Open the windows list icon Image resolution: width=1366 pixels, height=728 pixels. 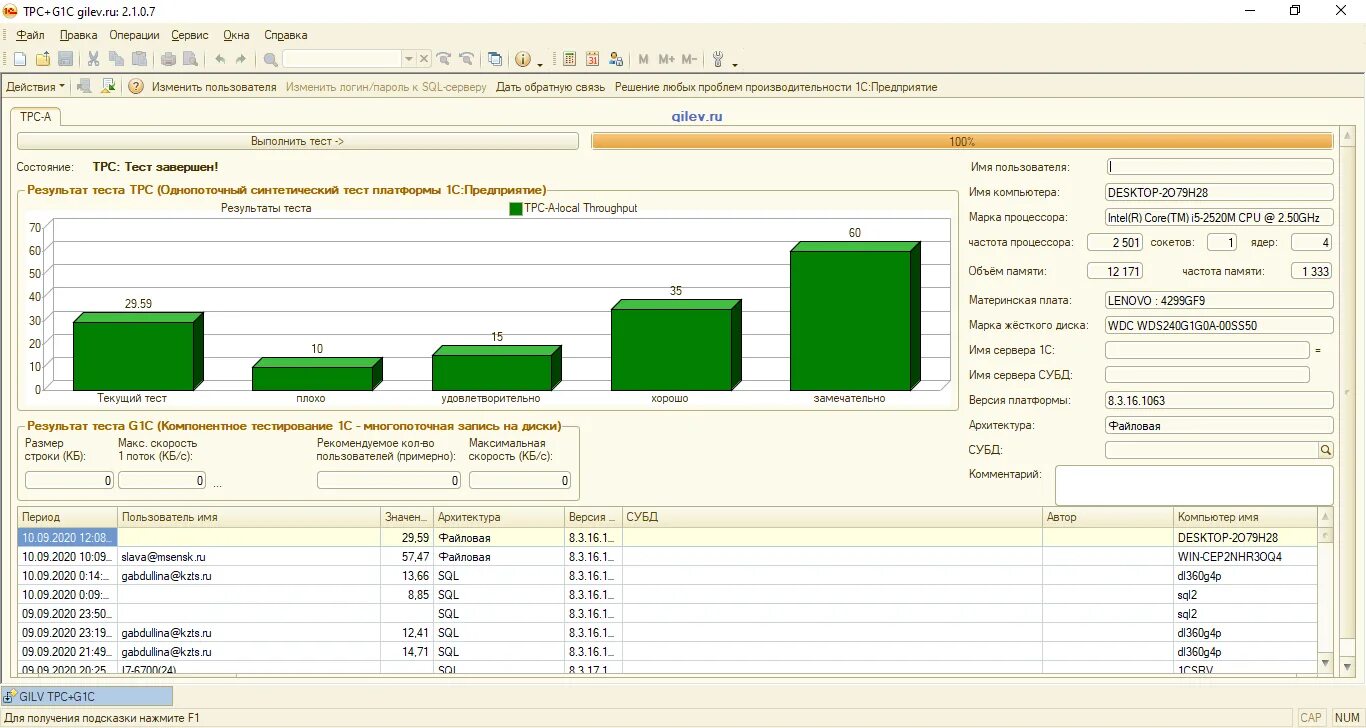[x=495, y=59]
